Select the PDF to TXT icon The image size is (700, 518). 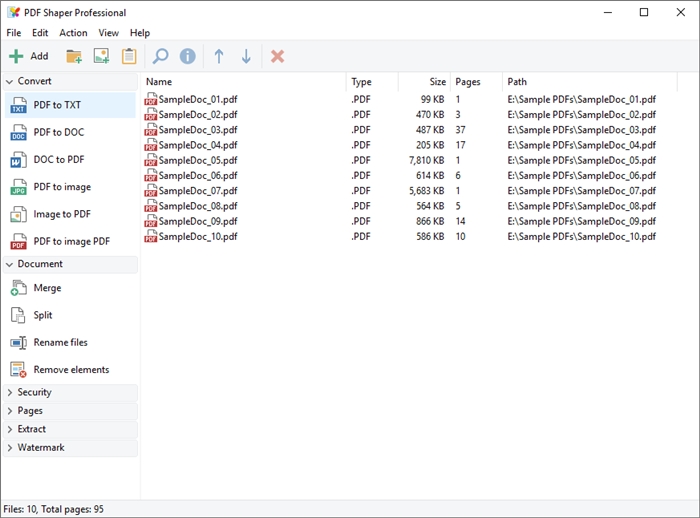click(x=18, y=105)
